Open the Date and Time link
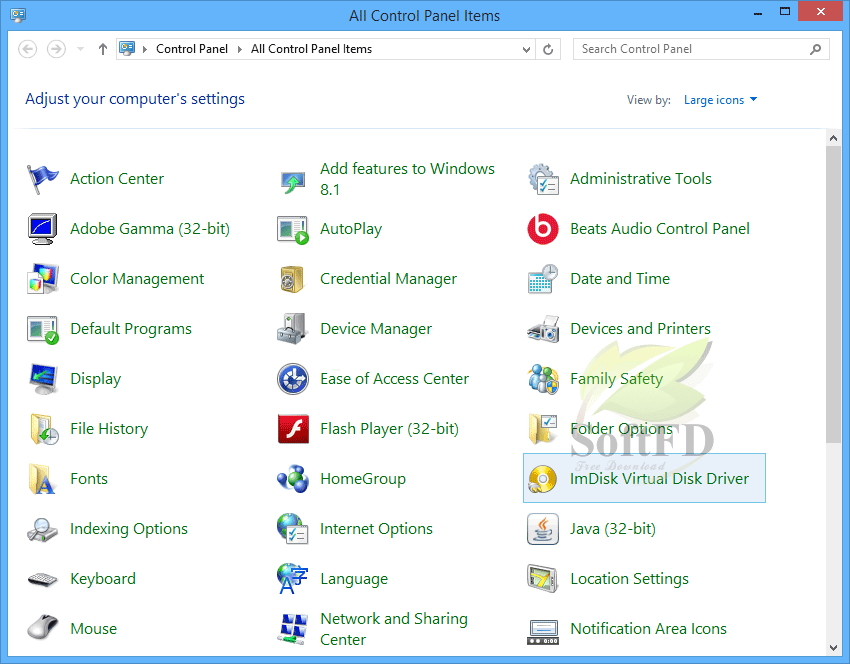Screen dimensions: 850x664 coord(620,279)
